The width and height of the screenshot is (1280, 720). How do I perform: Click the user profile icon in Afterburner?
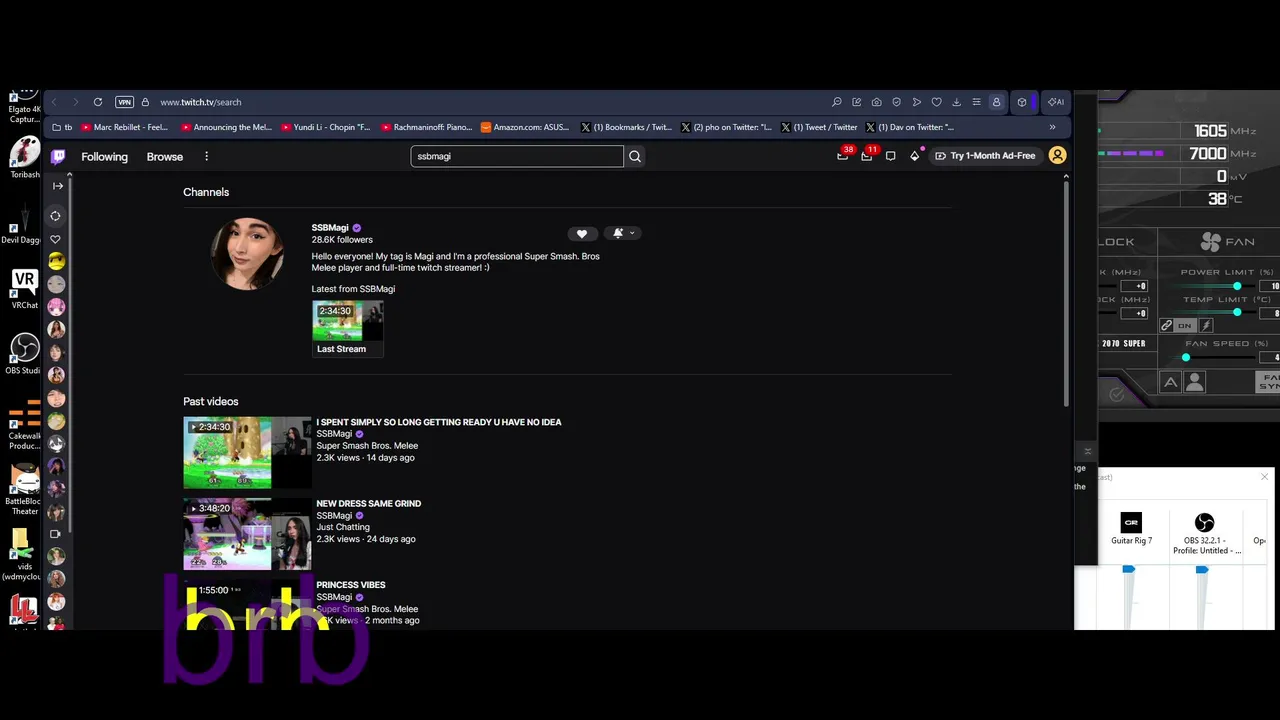tap(1194, 382)
